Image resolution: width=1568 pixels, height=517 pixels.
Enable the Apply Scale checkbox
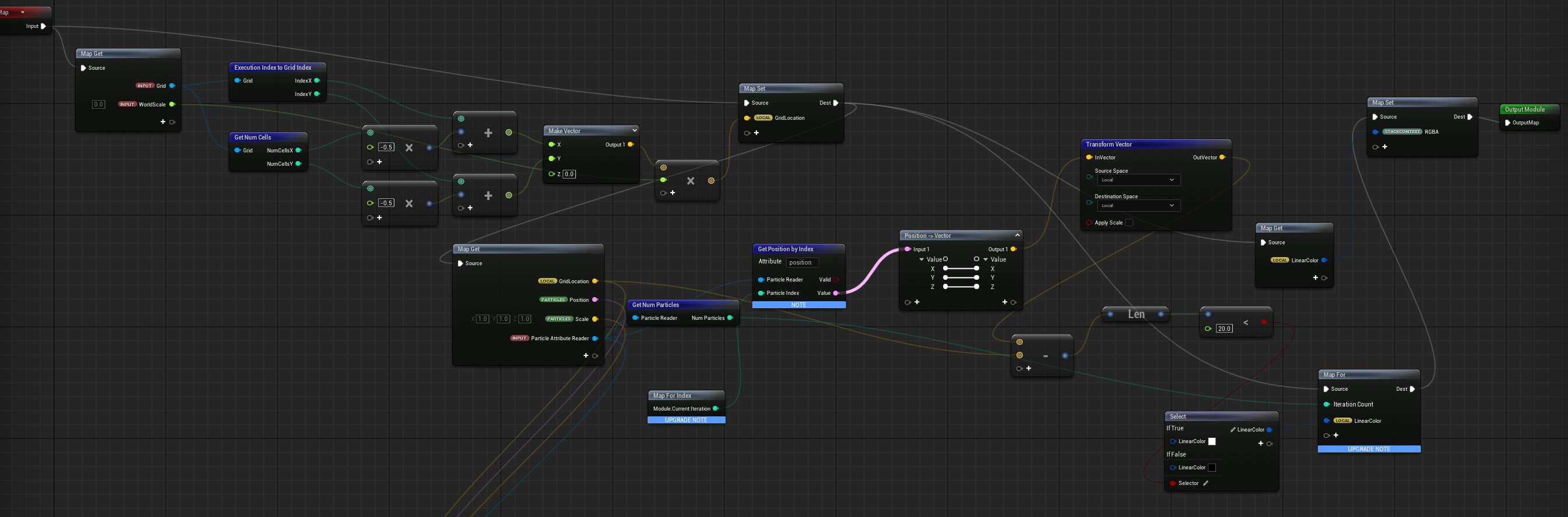point(1129,223)
